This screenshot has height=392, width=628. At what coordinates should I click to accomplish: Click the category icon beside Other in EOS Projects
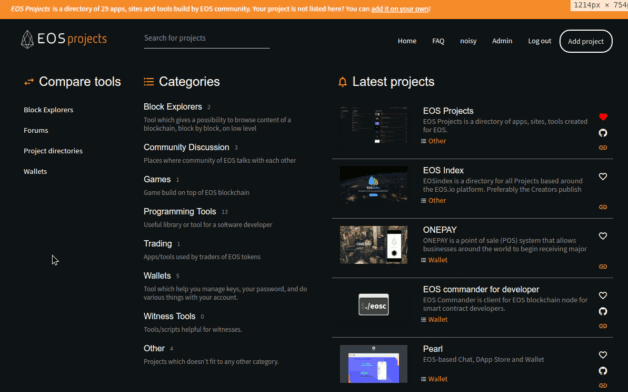point(423,141)
